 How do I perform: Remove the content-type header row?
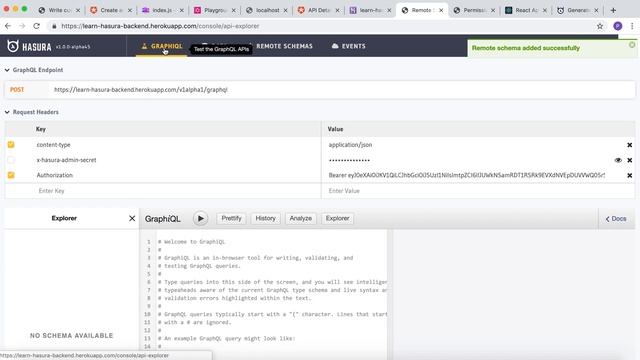coord(629,145)
